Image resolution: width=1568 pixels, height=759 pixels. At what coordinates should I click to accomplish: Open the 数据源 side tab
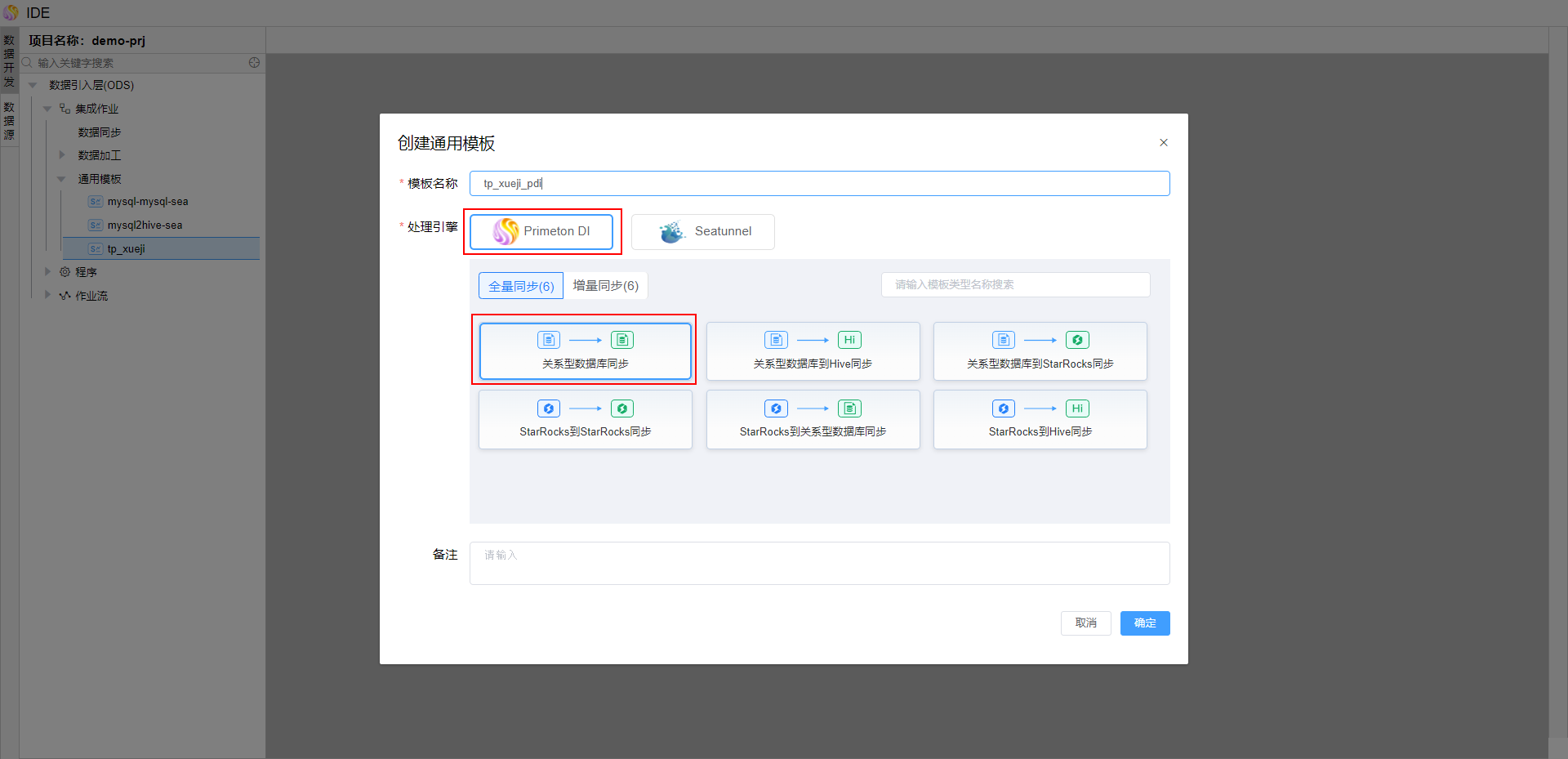[9, 121]
